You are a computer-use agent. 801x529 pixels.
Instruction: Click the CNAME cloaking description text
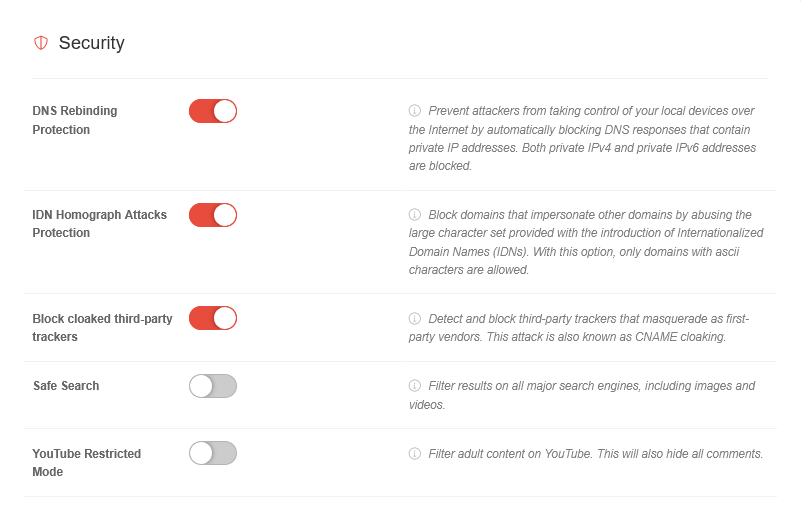pyautogui.click(x=580, y=328)
